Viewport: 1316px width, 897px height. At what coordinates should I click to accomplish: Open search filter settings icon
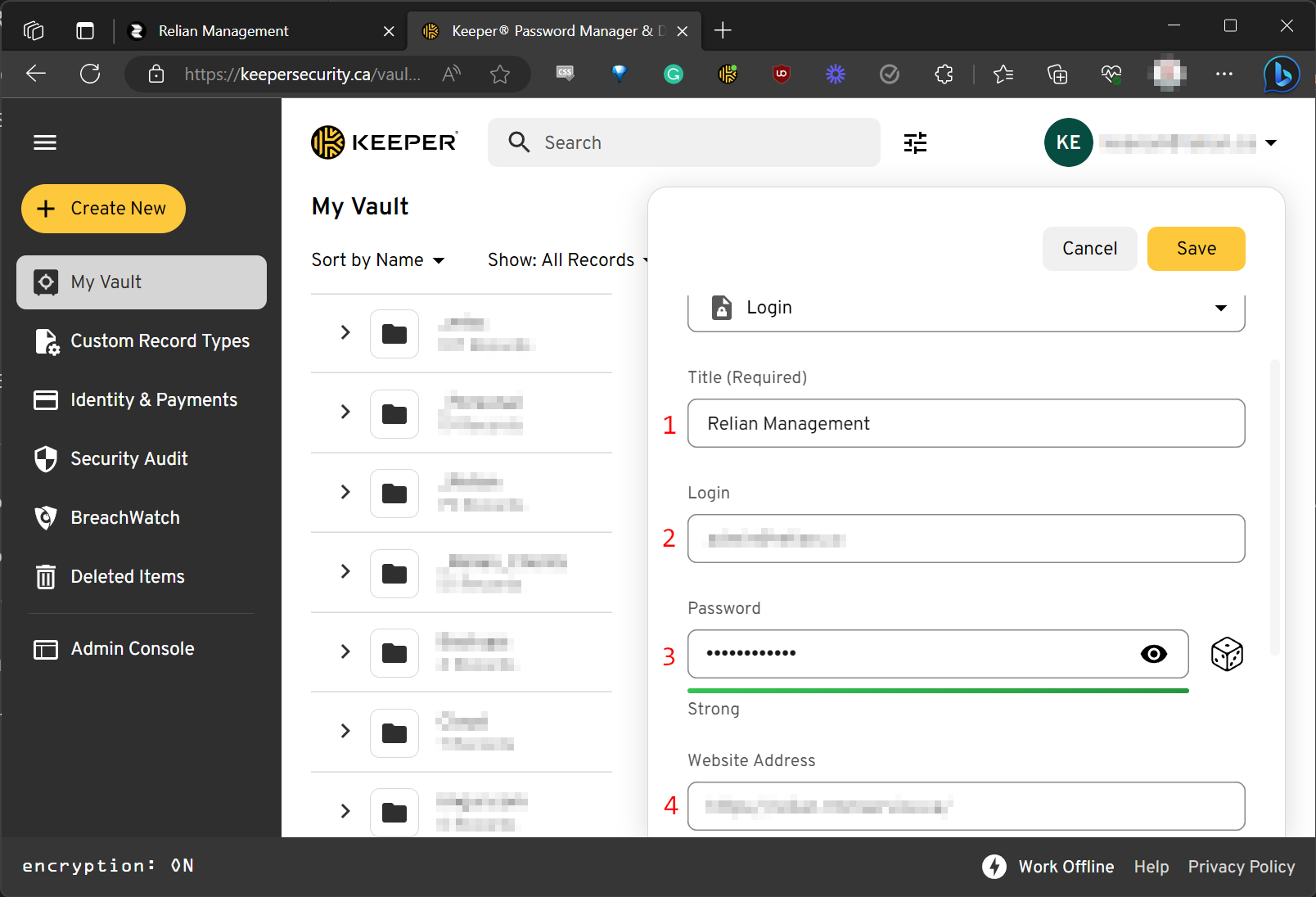(915, 142)
